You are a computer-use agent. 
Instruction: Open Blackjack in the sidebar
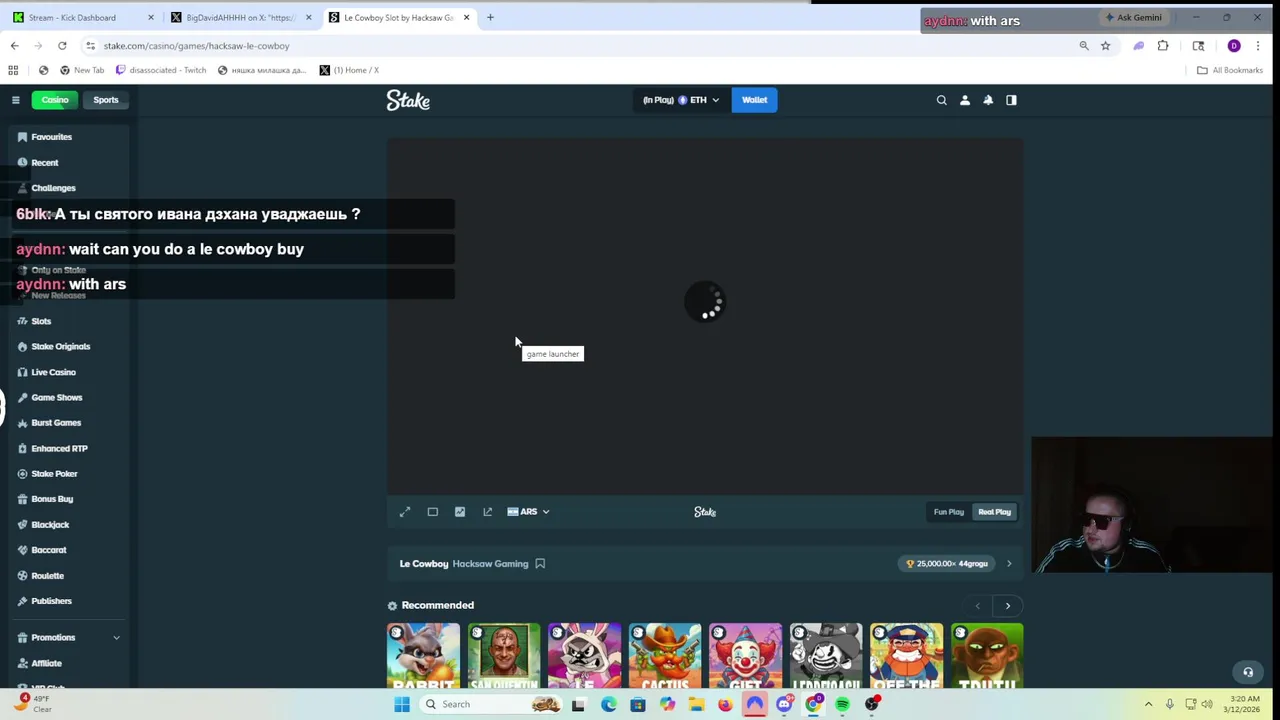(50, 524)
